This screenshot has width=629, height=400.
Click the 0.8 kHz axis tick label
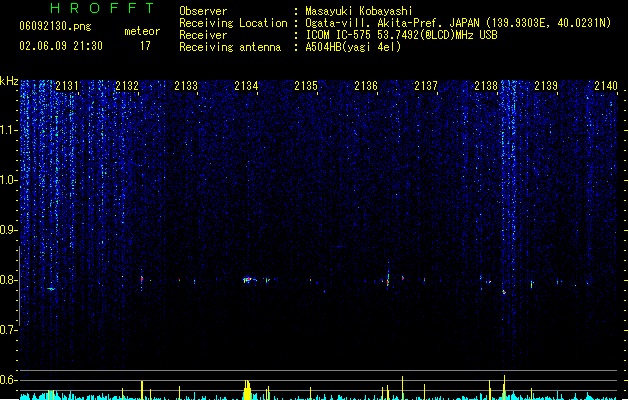8,280
